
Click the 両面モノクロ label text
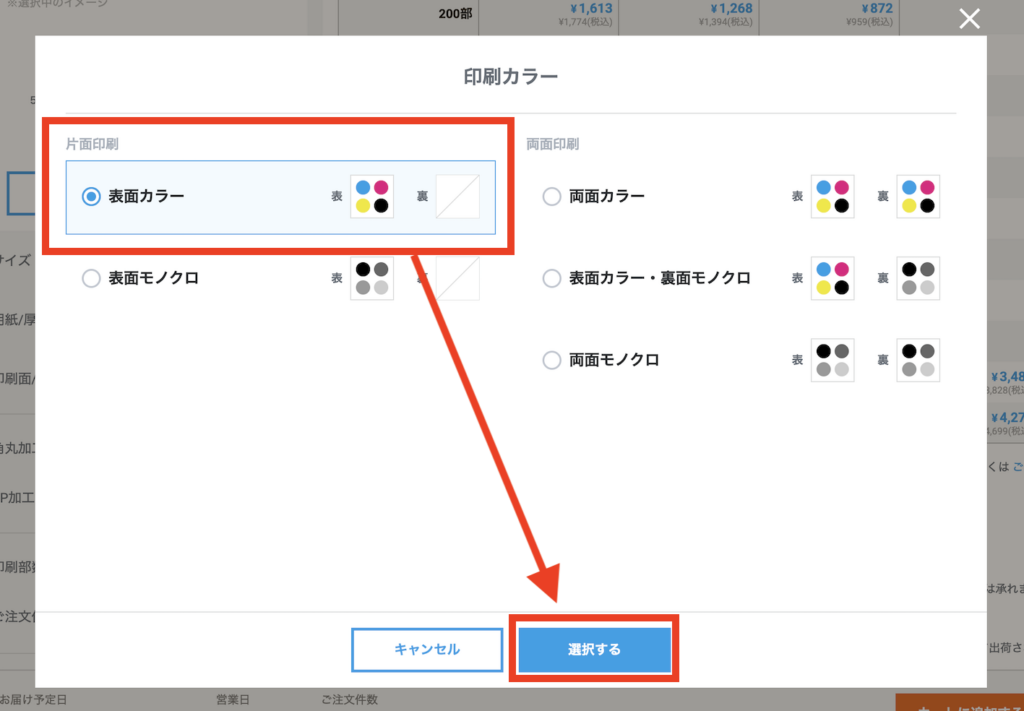pos(614,360)
